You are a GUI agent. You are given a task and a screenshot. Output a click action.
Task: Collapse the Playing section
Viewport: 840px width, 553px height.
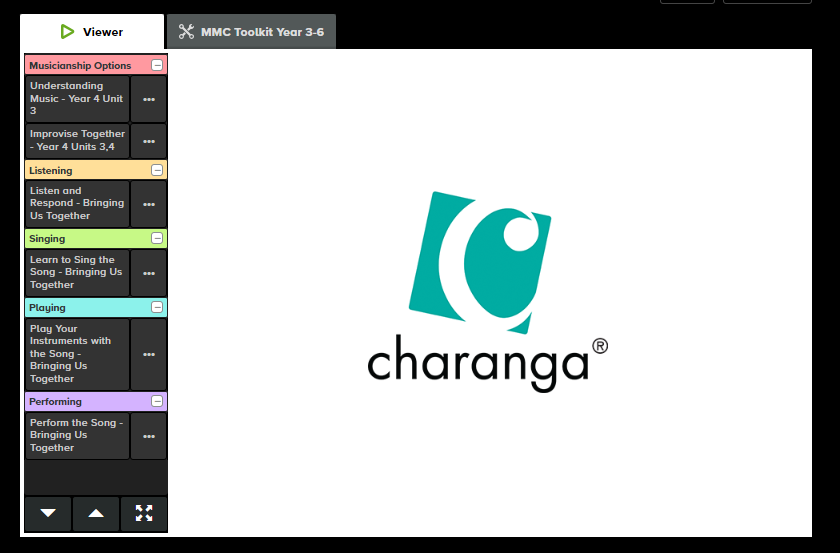point(157,308)
